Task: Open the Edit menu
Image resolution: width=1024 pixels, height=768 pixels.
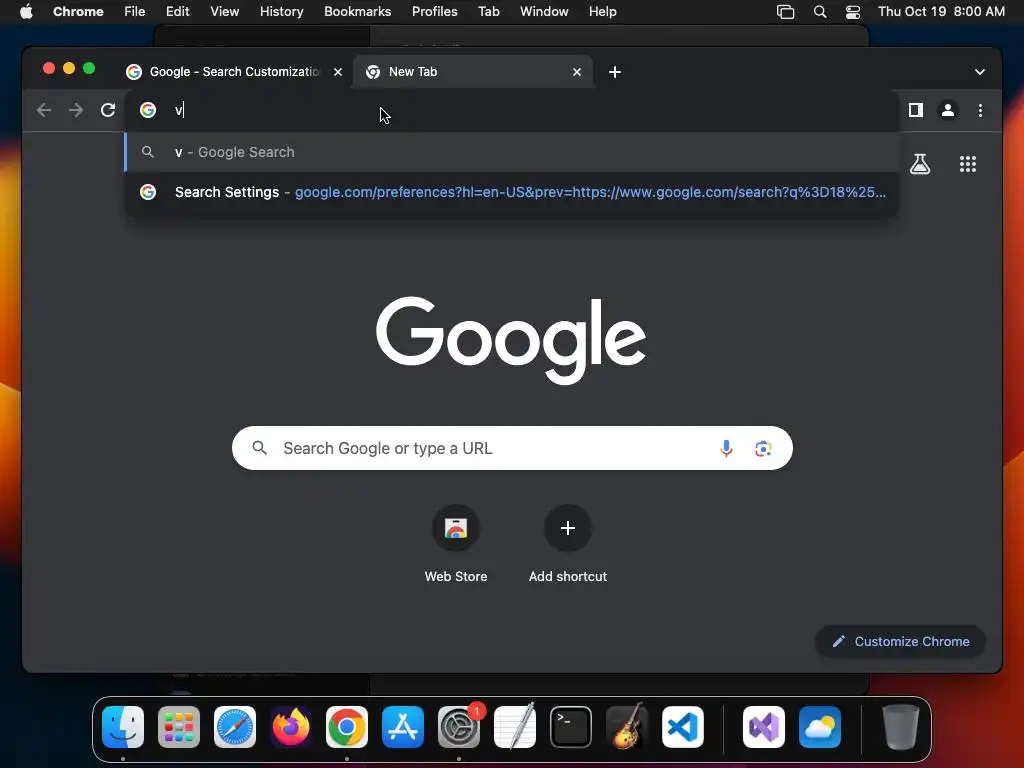Action: 177,11
